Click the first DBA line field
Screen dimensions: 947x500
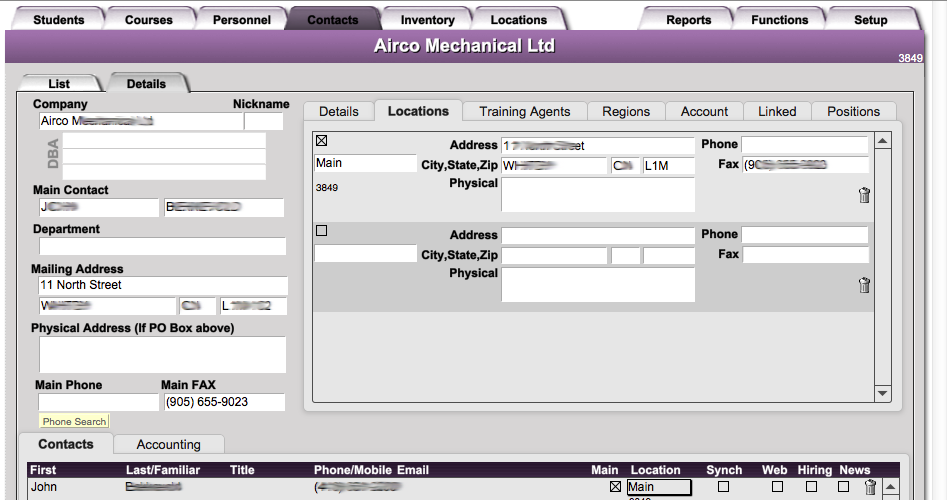pos(164,141)
